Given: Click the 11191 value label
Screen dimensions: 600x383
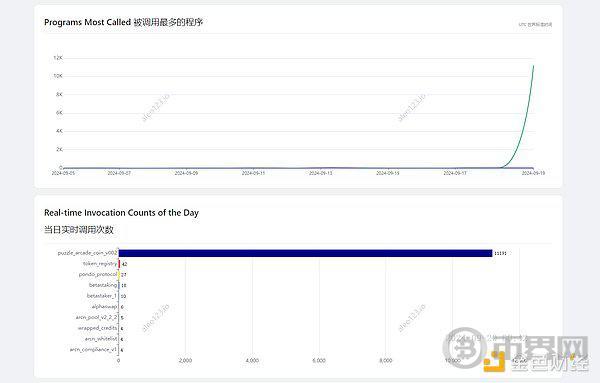Looking at the screenshot, I should (x=501, y=253).
